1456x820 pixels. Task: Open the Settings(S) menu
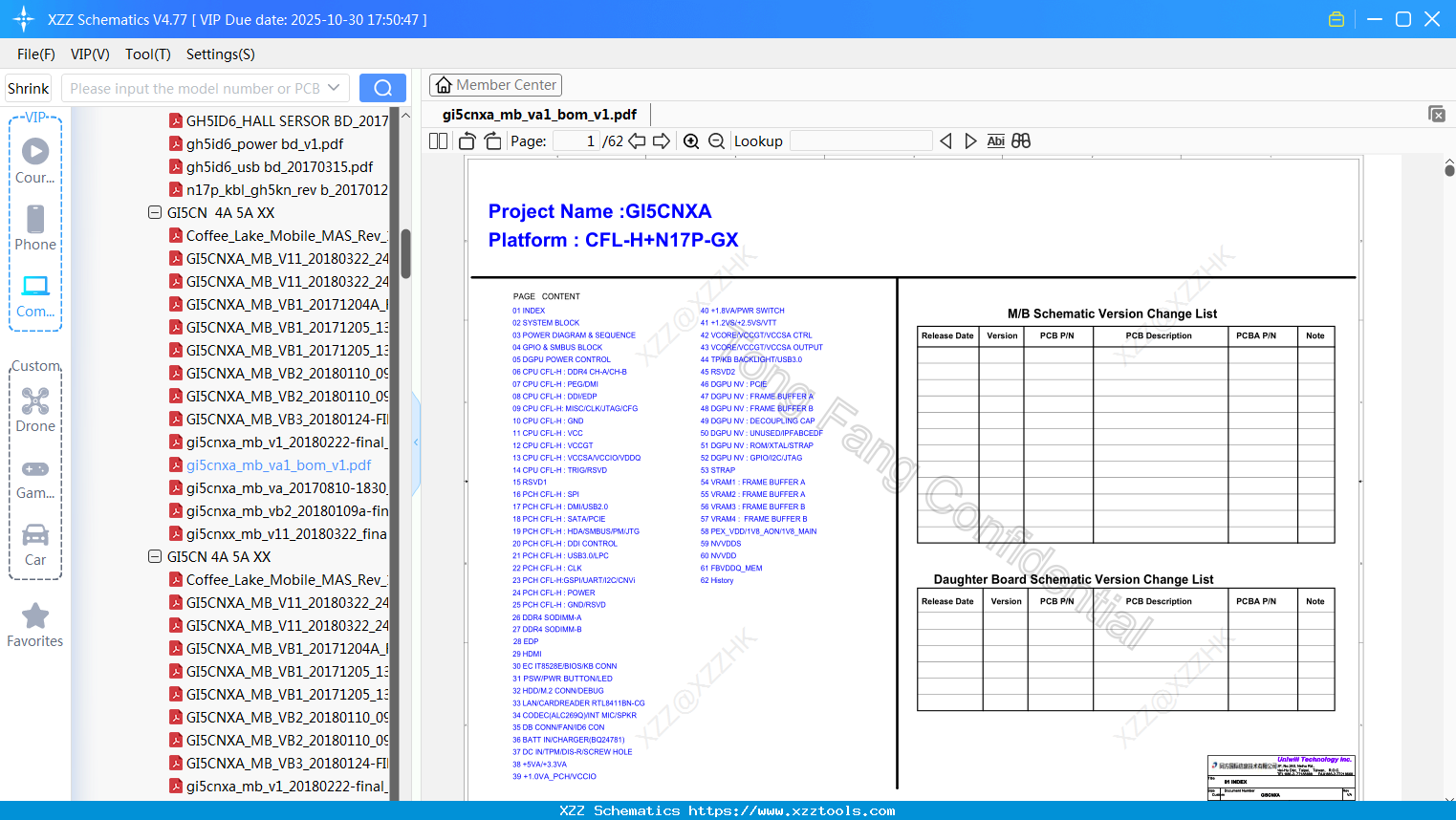(x=221, y=54)
